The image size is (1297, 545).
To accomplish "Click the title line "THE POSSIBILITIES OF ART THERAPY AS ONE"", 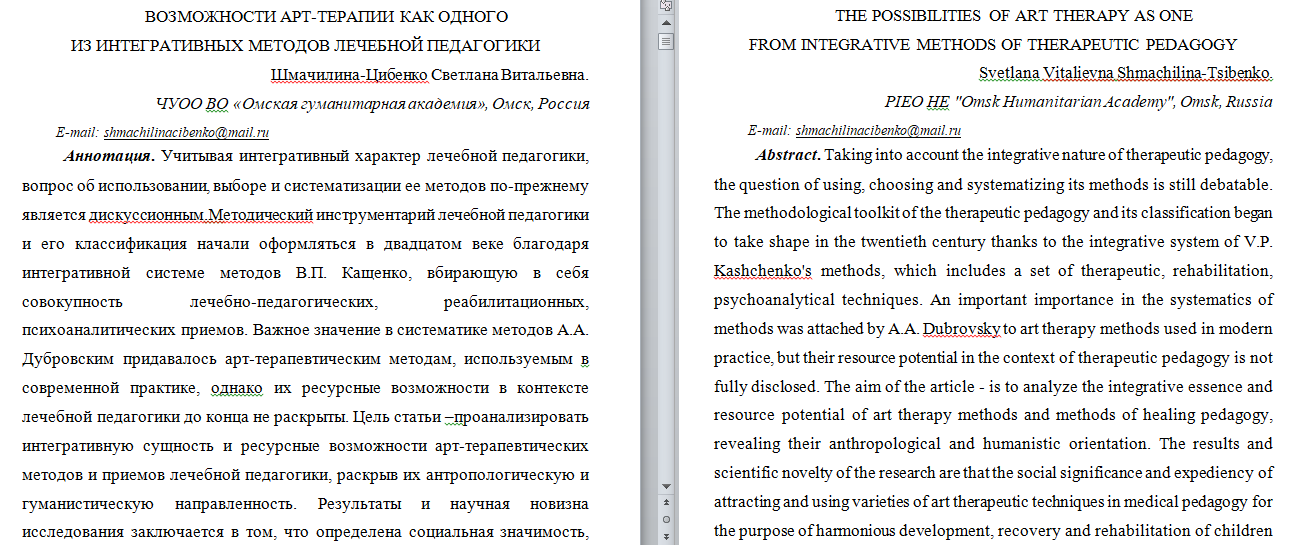I will 1014,16.
